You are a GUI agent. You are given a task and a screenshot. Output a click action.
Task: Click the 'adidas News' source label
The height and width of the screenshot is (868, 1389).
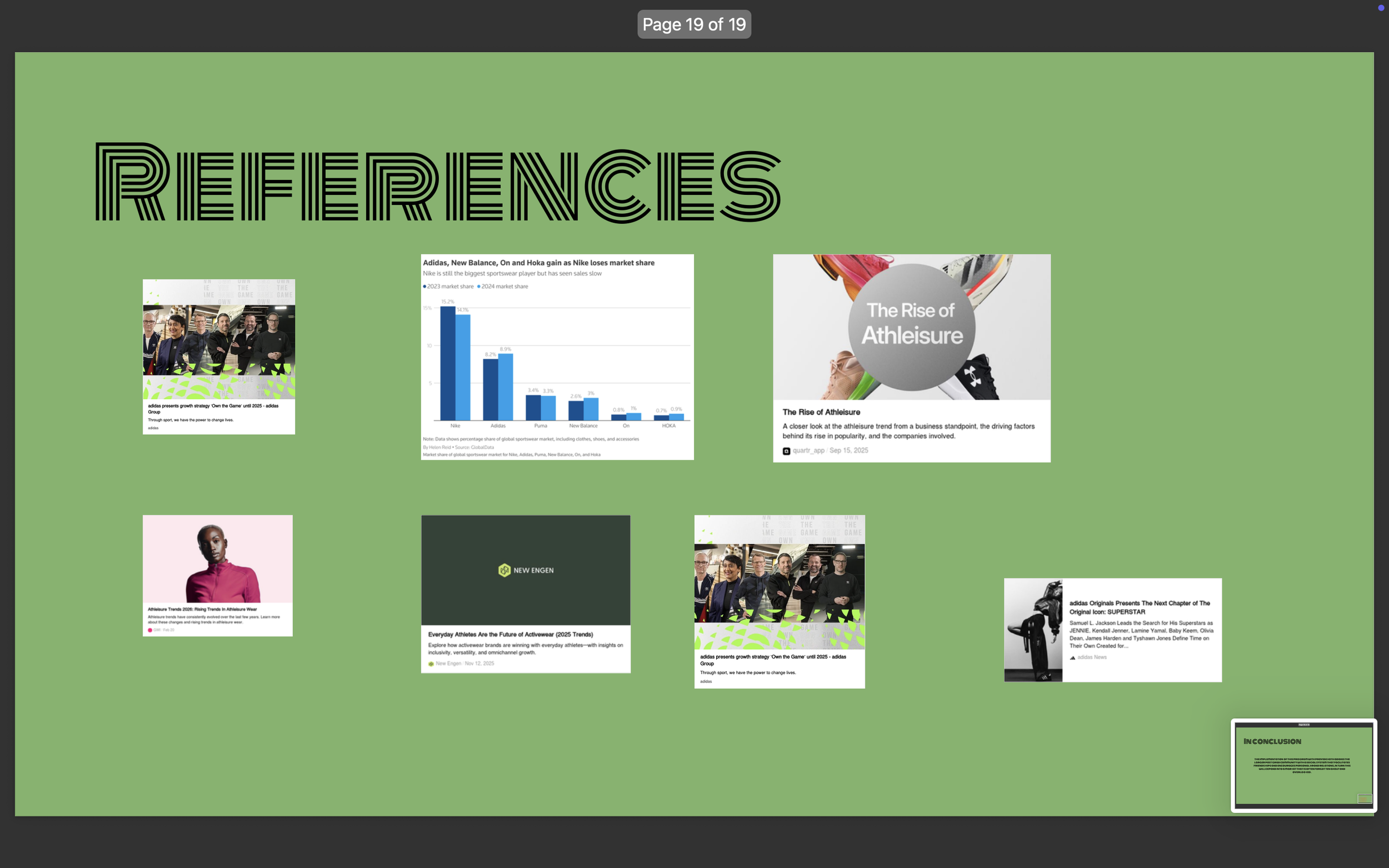[x=1092, y=658]
